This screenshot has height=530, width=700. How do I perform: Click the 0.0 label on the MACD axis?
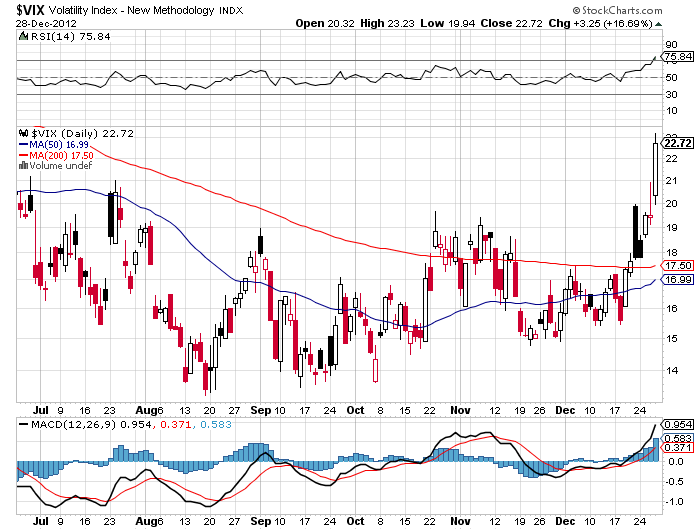pos(674,462)
